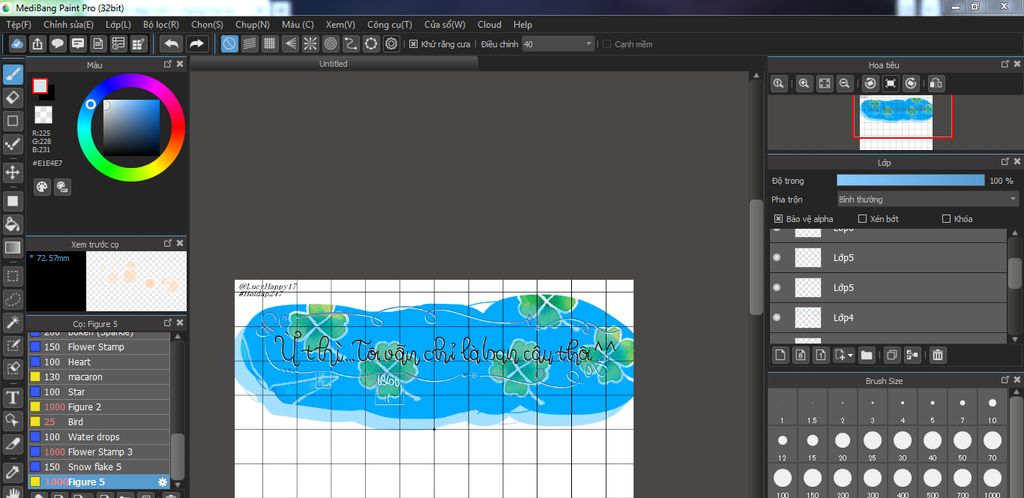Select the Eyedropper tool

point(12,471)
